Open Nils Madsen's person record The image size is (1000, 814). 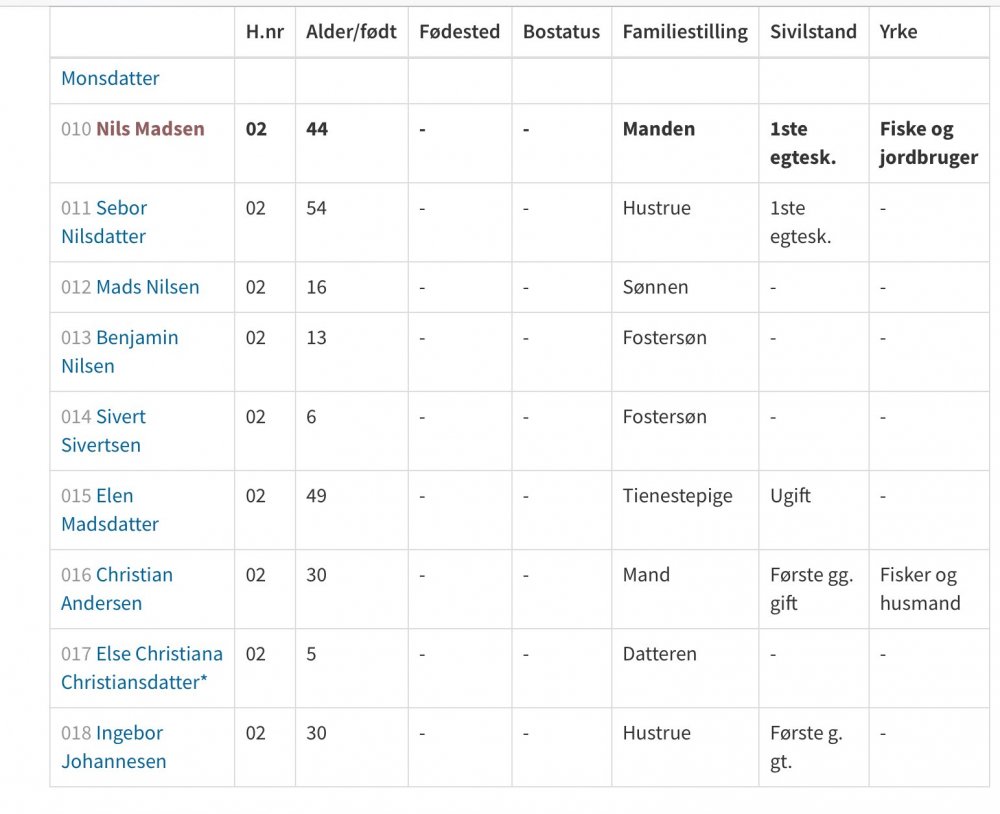pos(150,129)
